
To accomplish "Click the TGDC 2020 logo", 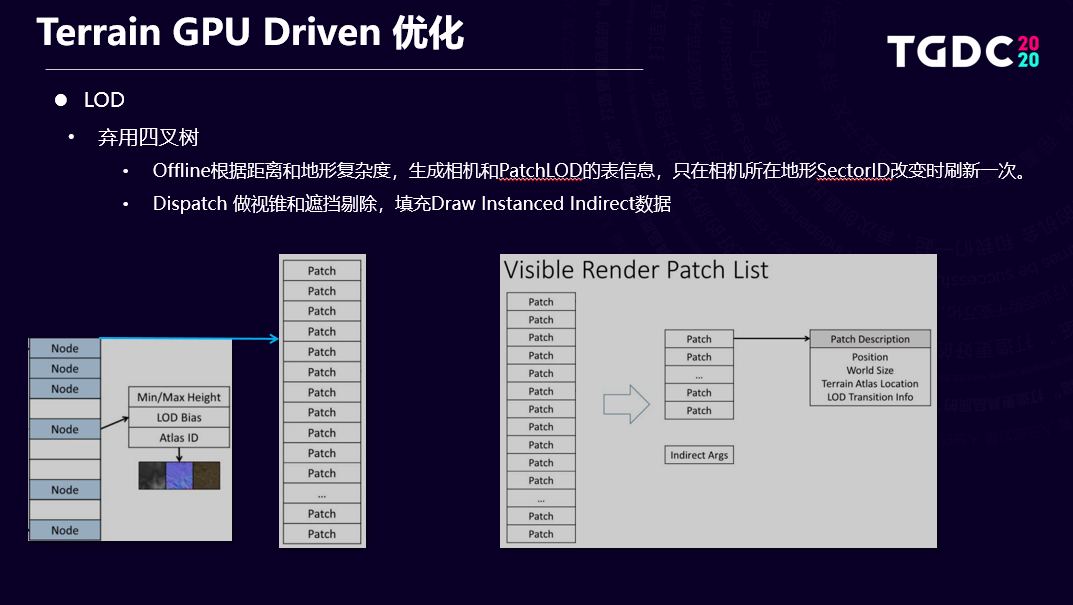I will coord(963,51).
